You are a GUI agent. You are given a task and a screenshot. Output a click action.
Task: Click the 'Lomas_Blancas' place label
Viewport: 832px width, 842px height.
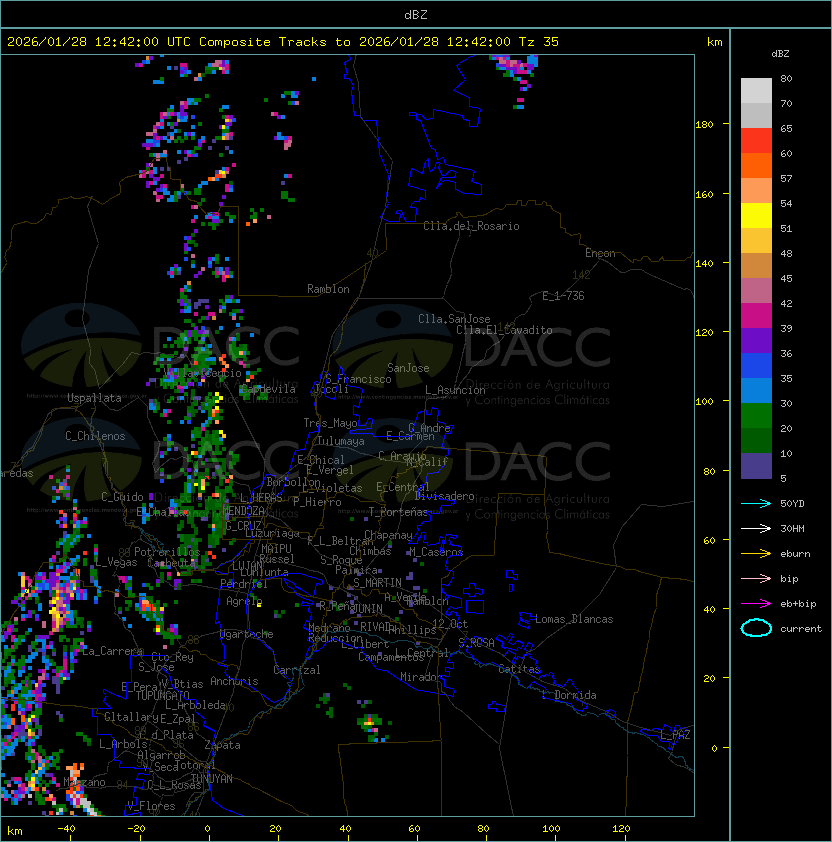(574, 619)
